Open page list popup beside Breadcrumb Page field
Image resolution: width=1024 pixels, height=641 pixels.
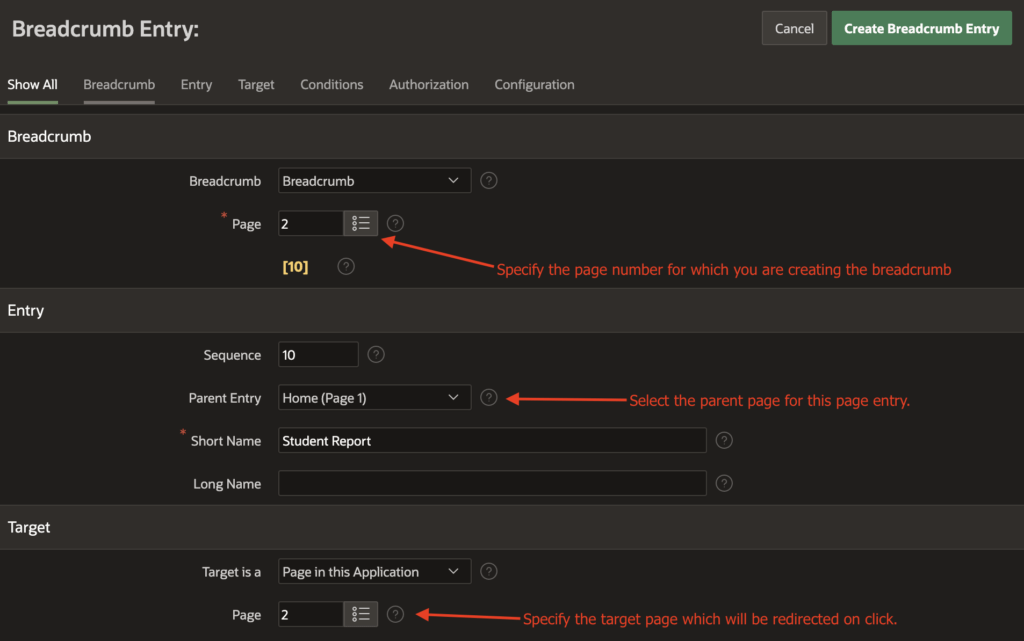tap(360, 223)
